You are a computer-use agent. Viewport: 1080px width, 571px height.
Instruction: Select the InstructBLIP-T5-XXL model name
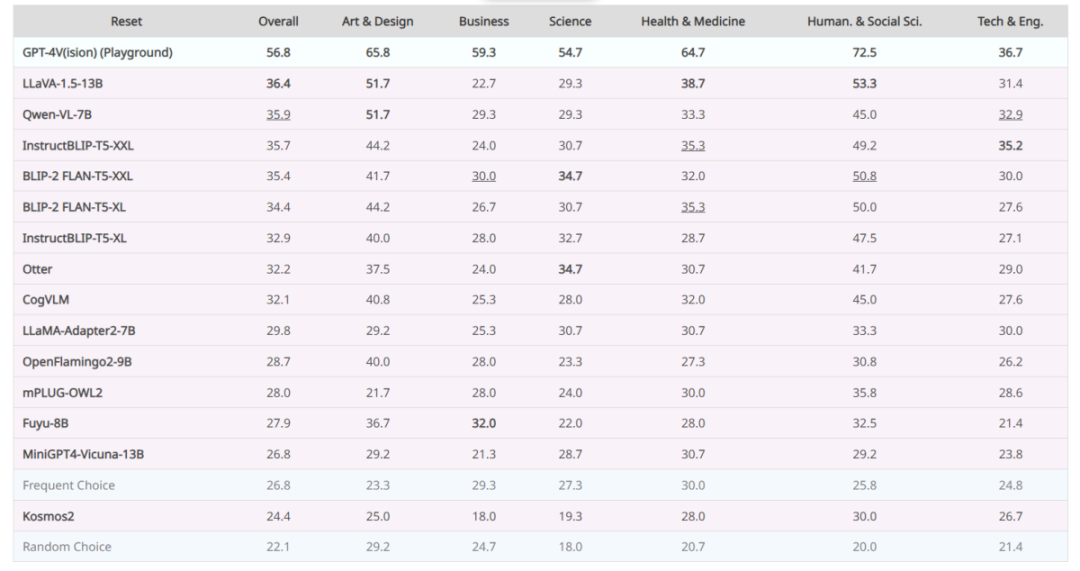[78, 145]
